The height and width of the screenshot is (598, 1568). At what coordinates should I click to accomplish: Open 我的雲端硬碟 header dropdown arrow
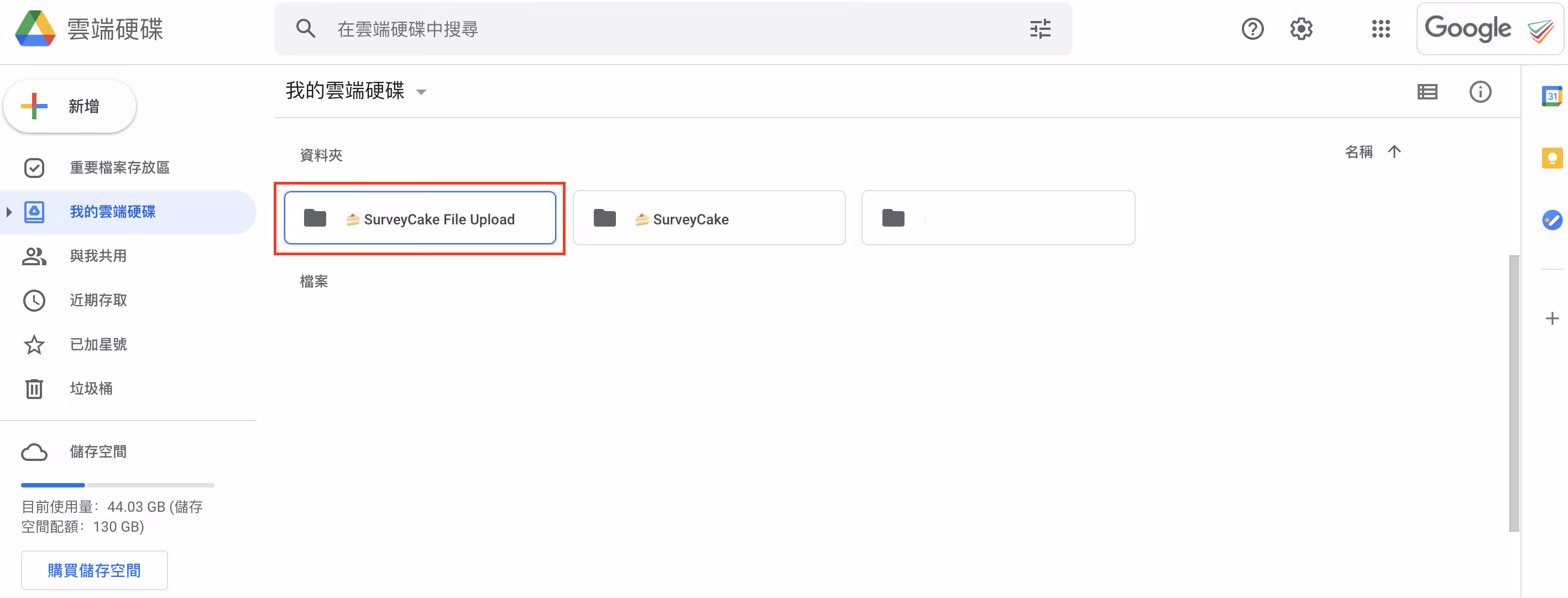[x=421, y=92]
